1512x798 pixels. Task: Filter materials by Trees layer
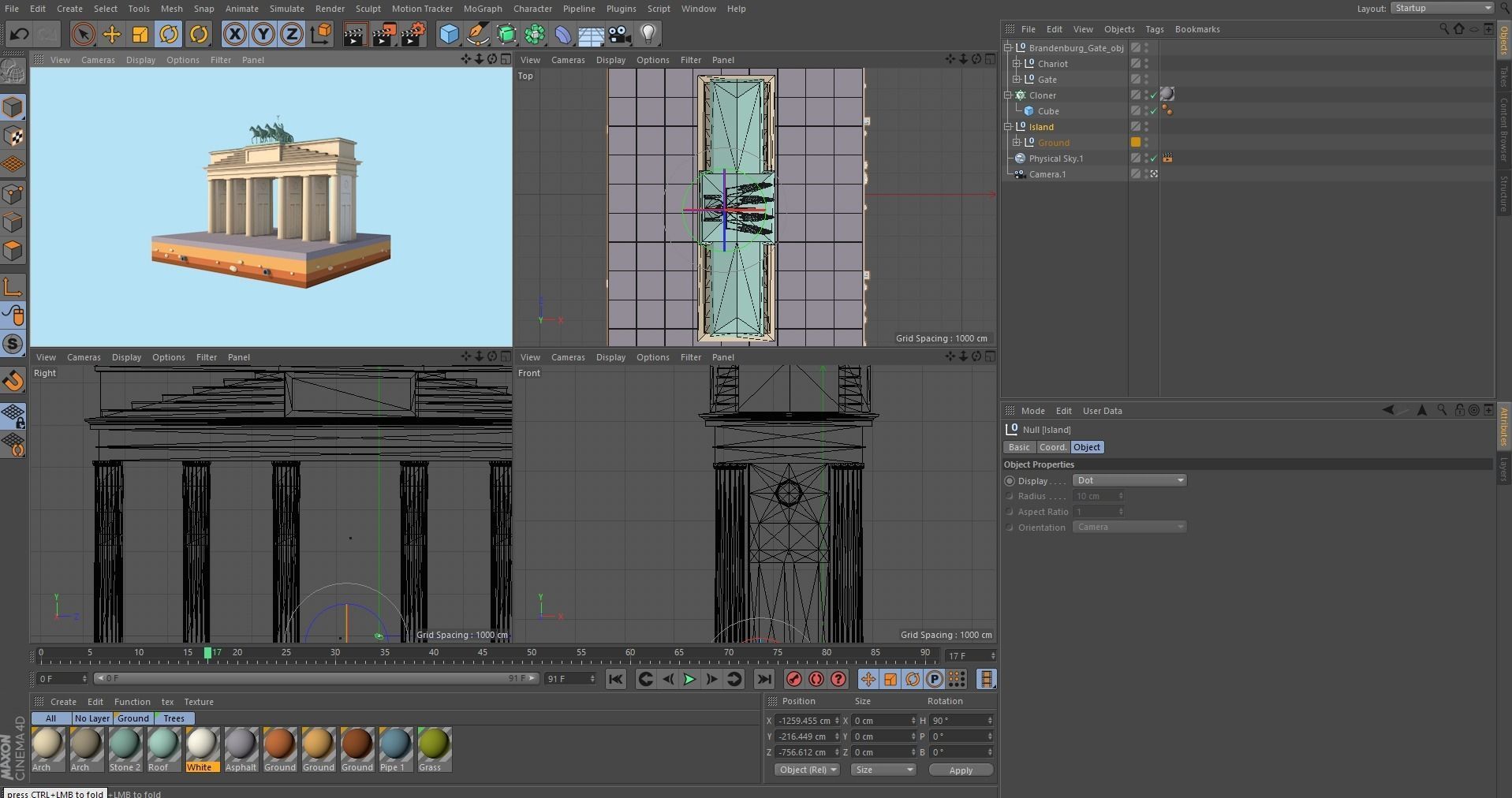[x=174, y=718]
